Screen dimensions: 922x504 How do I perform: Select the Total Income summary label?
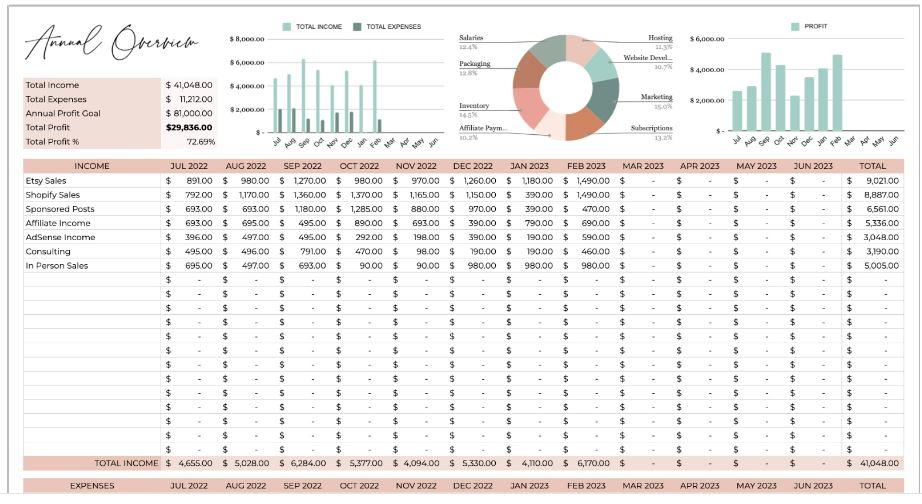[52, 85]
